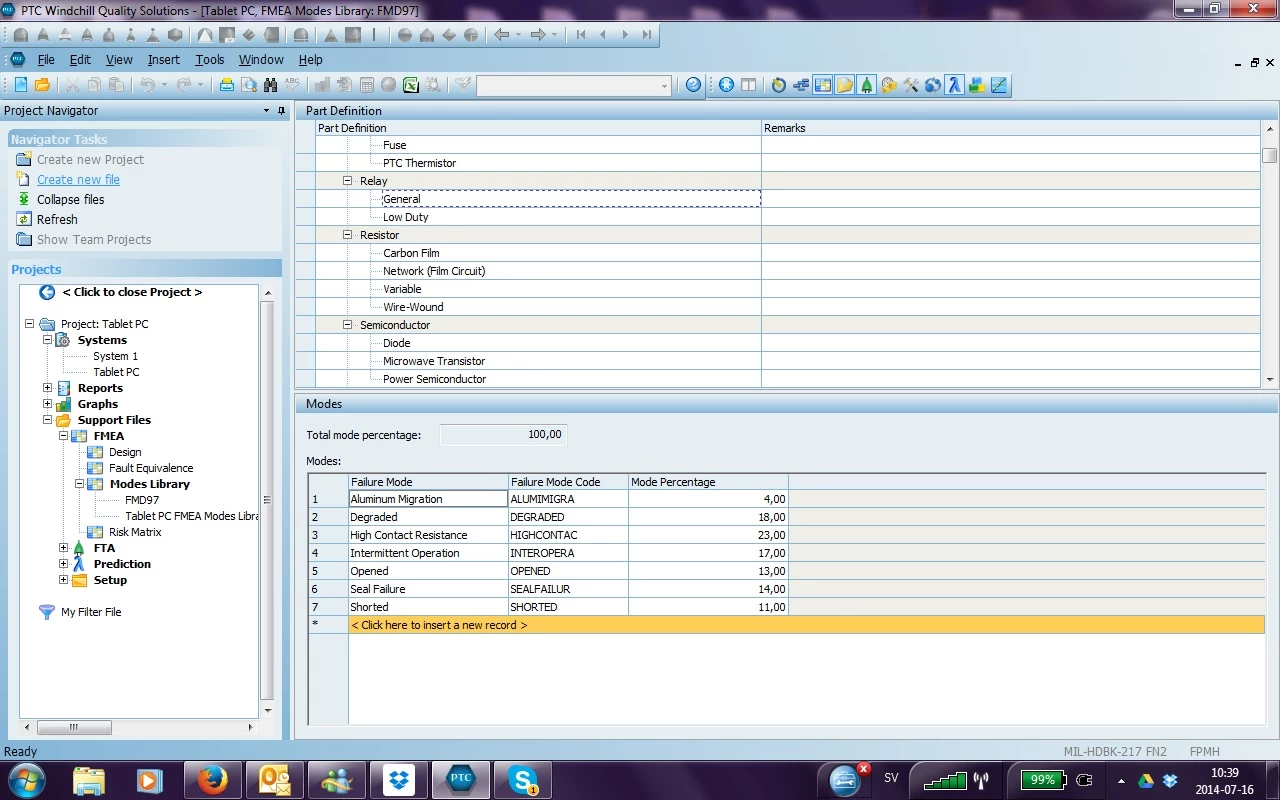
Task: Click the High Contact Resistance failure mode cell
Action: click(428, 535)
